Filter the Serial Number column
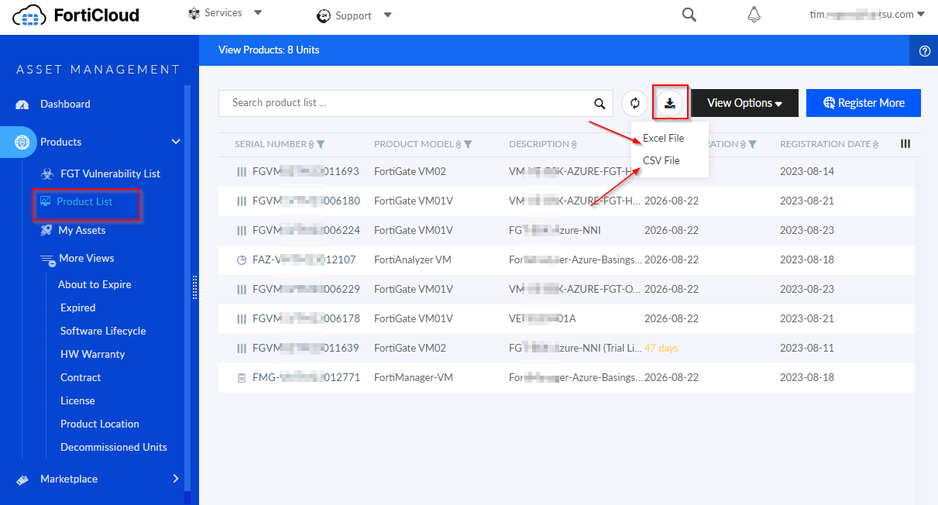 (321, 144)
